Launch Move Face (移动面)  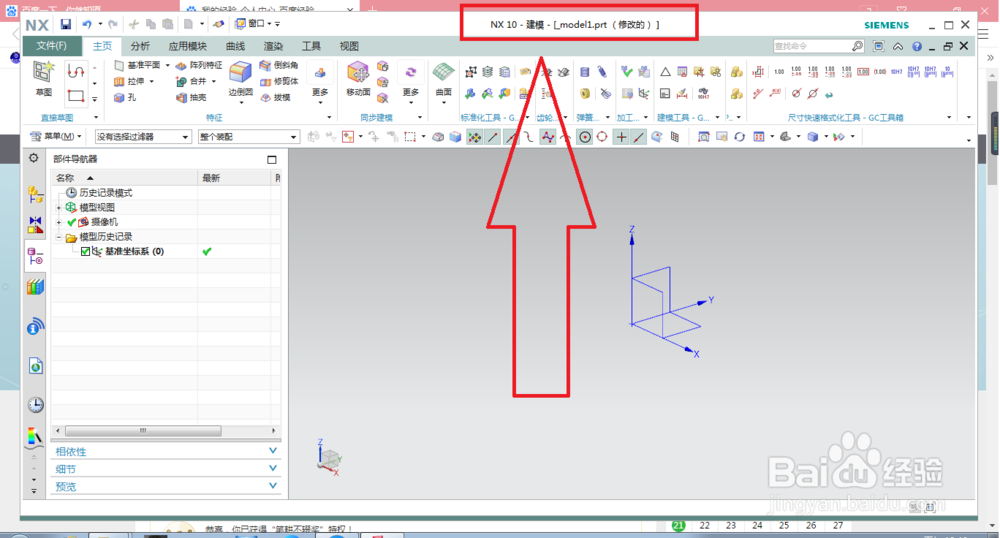click(358, 78)
